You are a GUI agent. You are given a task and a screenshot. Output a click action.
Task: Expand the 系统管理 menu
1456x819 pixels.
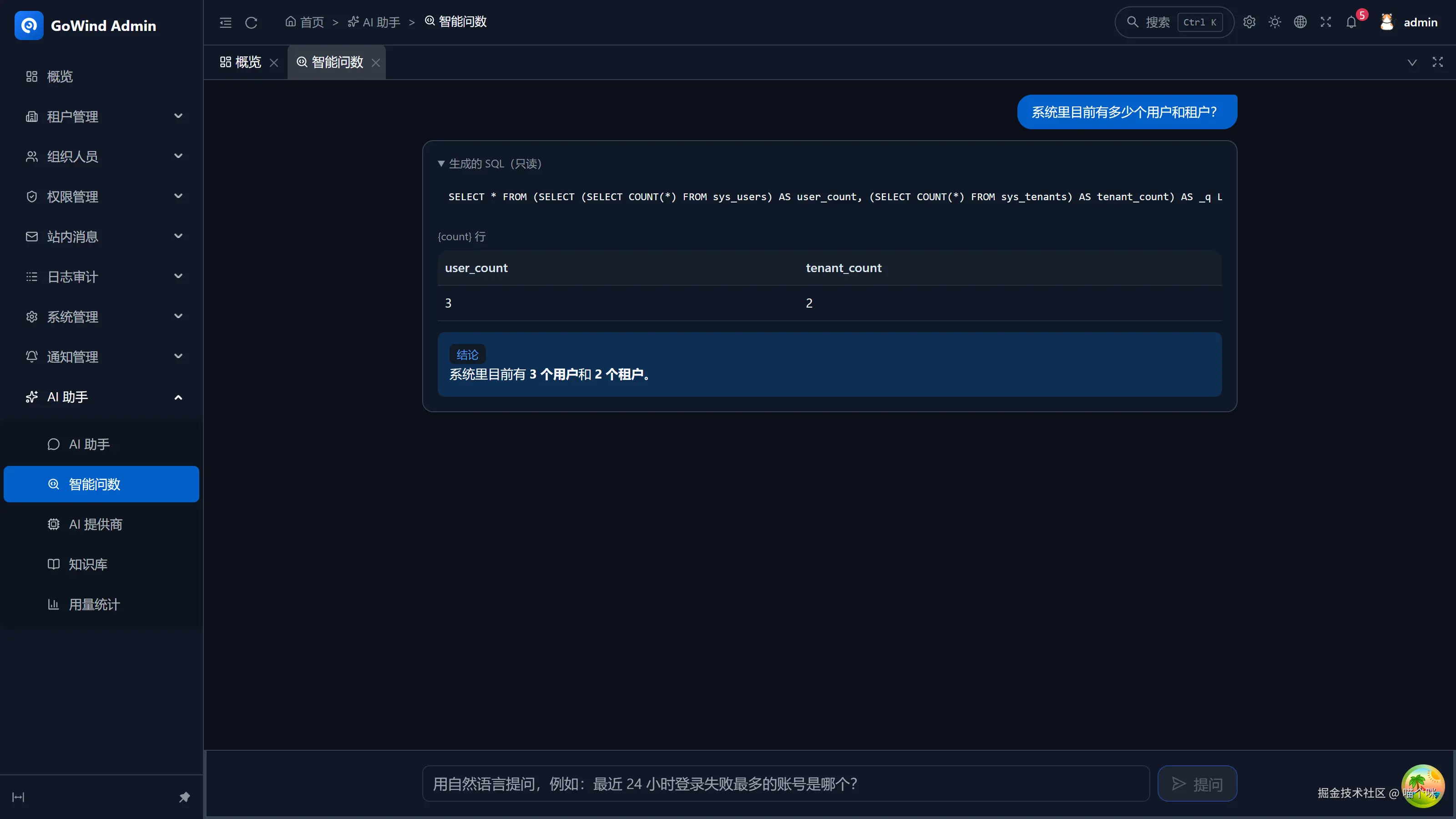click(102, 317)
